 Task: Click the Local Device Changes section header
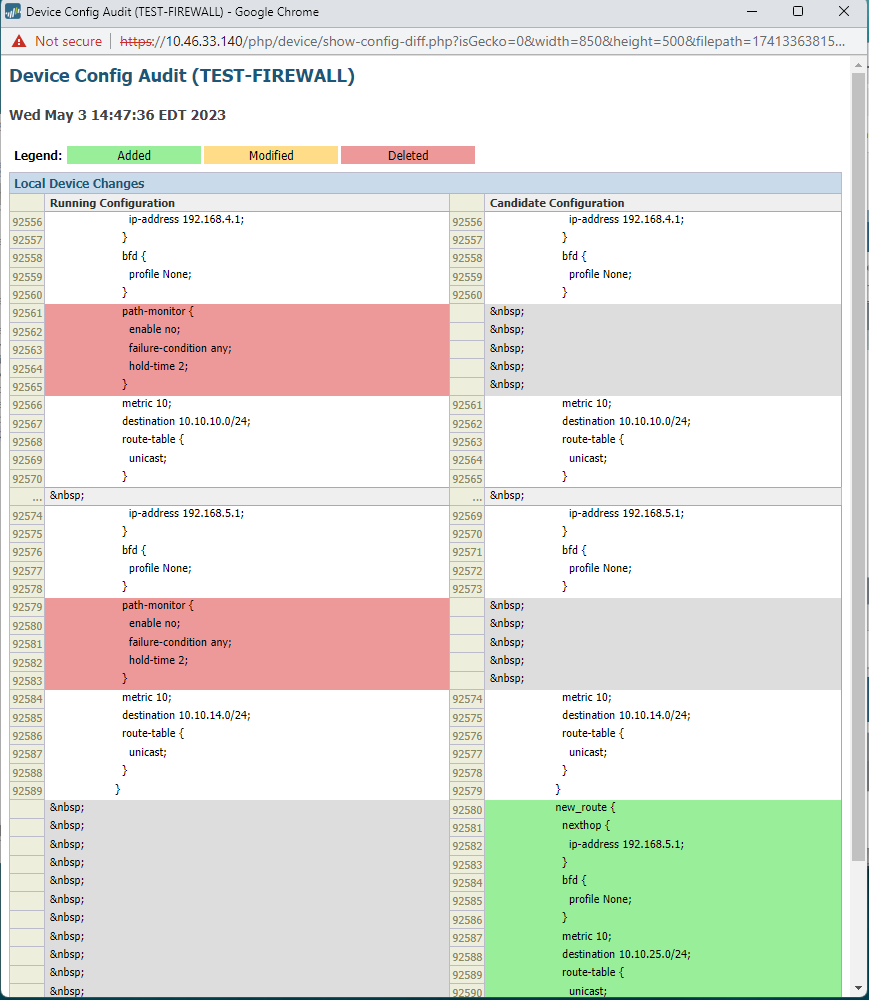click(x=425, y=183)
